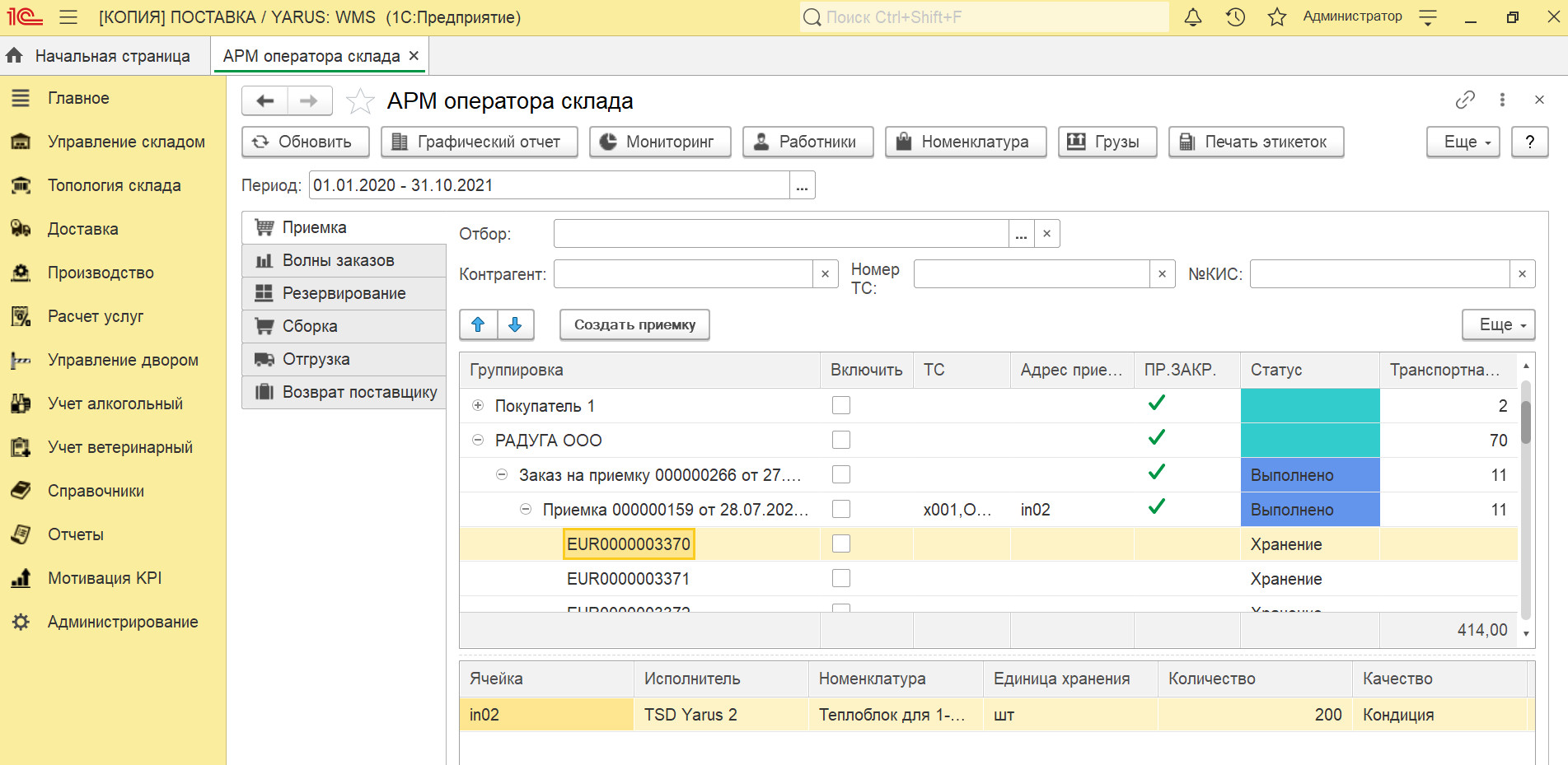Collapse the РАДУГА ООО group
The width and height of the screenshot is (1568, 765).
478,440
